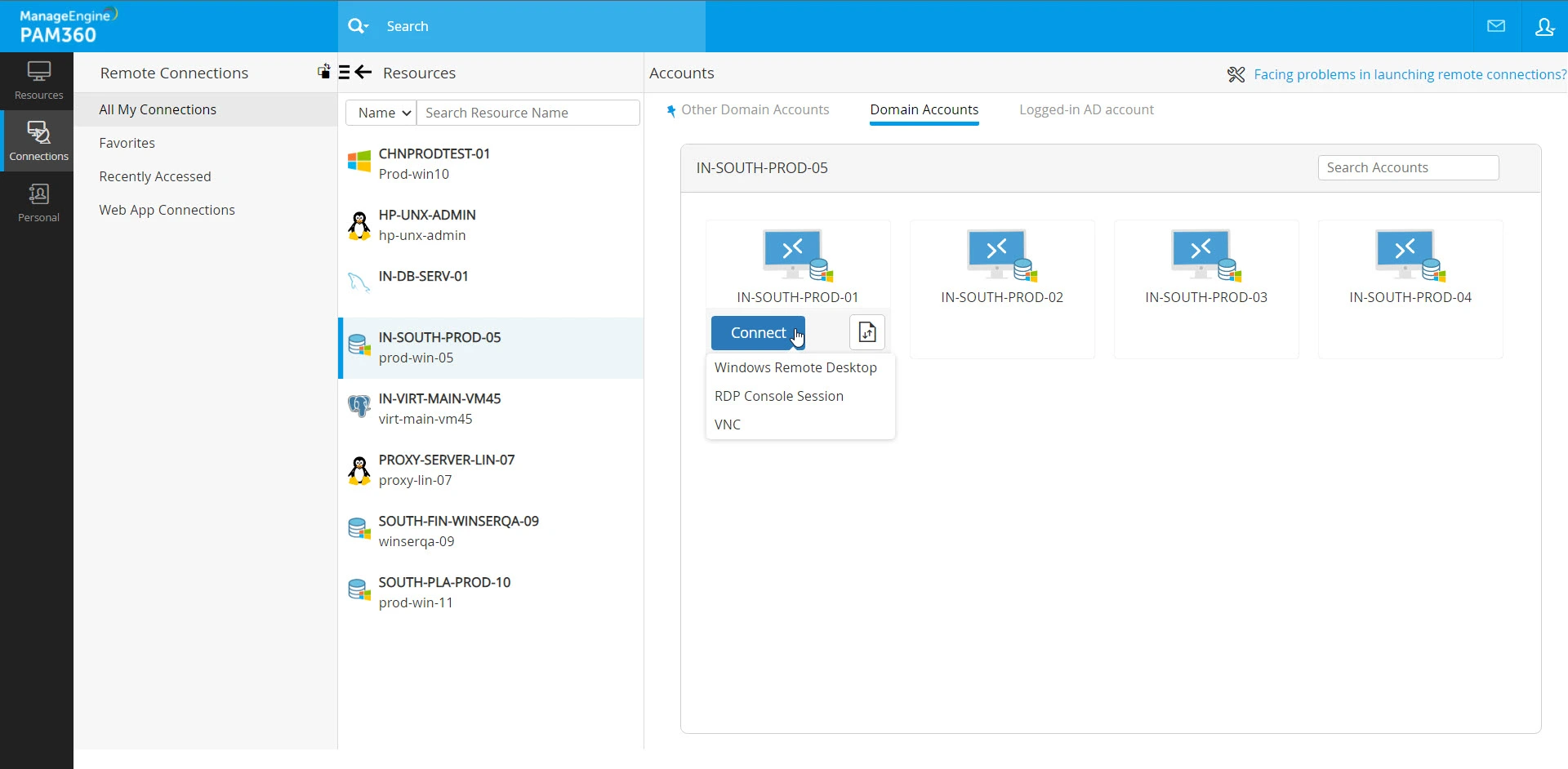Screen dimensions: 1568x769
Task: Toggle the pin icon on Other Domain Accounts
Action: pos(670,110)
